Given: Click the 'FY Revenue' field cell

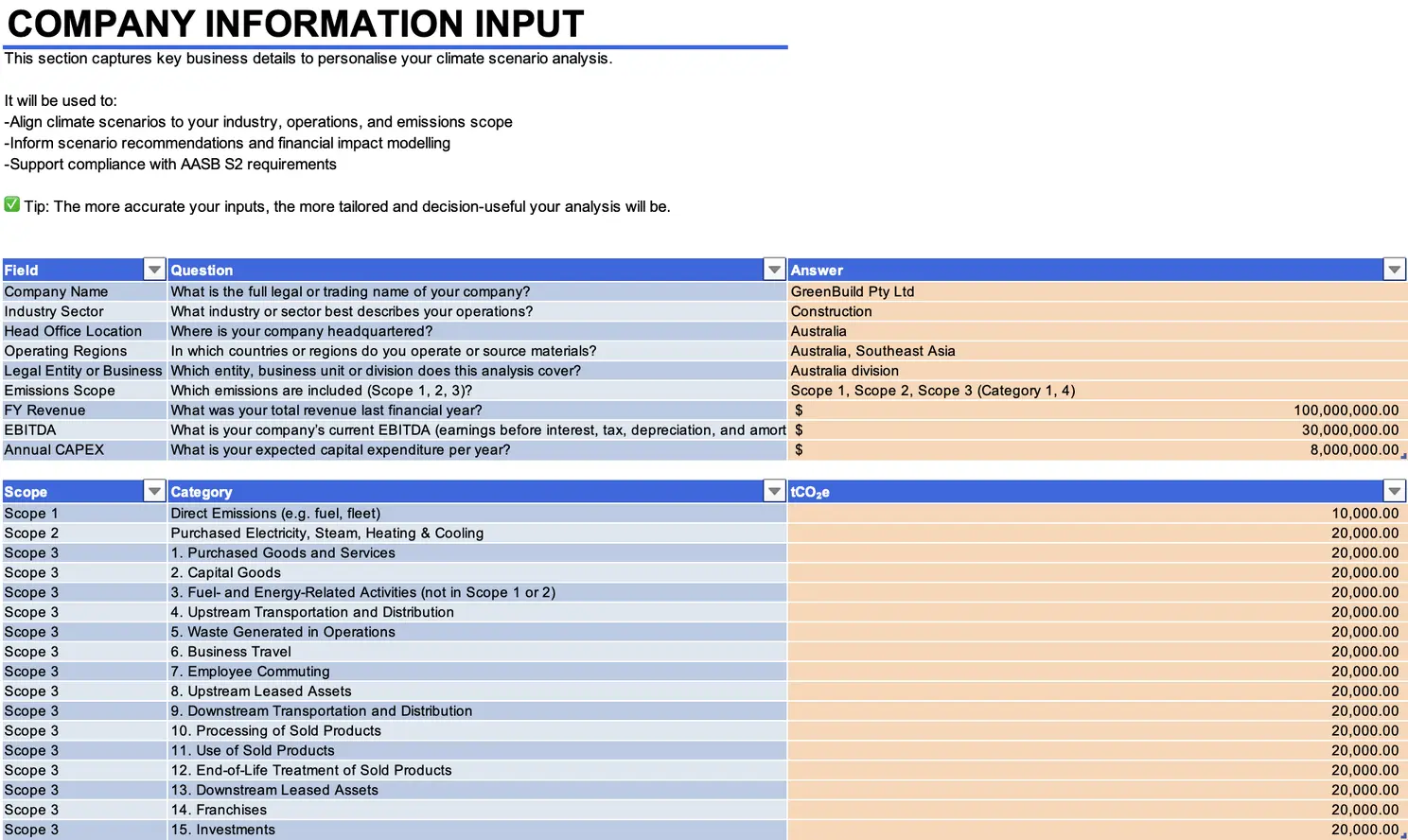Looking at the screenshot, I should click(84, 411).
